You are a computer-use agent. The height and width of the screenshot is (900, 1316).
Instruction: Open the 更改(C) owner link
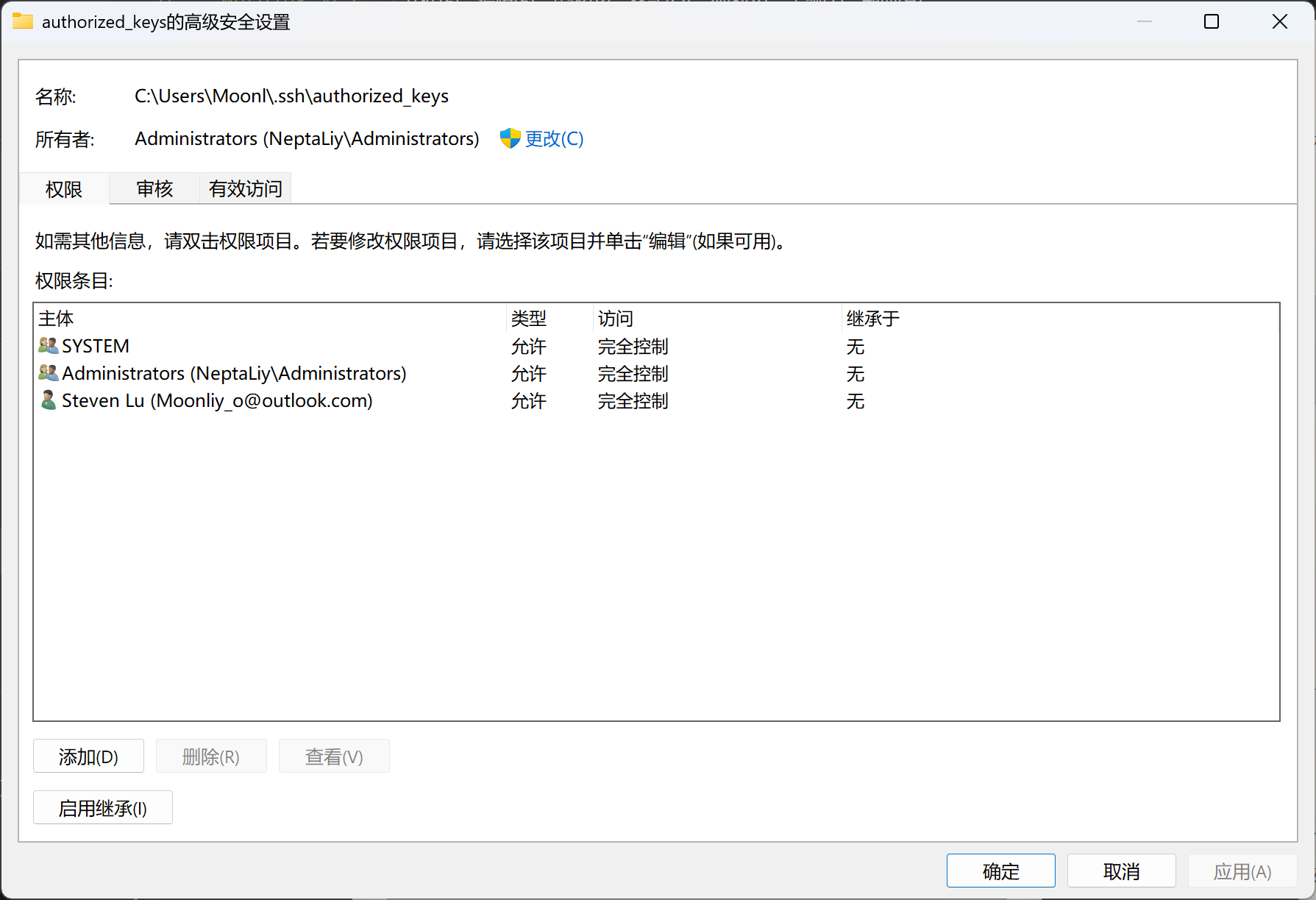554,139
